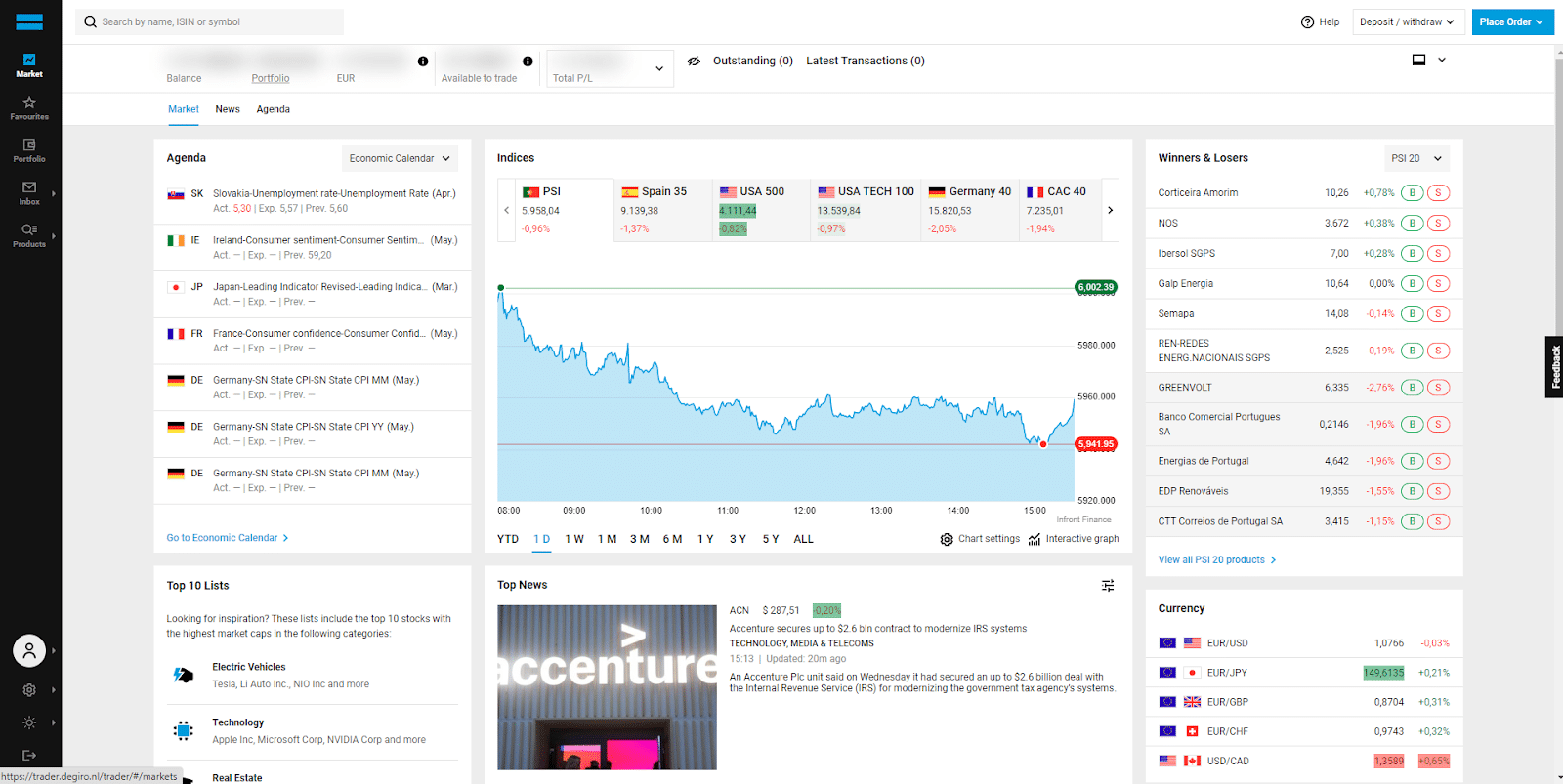Open the Economic Calendar dropdown
The image size is (1563, 784).
pyautogui.click(x=401, y=158)
